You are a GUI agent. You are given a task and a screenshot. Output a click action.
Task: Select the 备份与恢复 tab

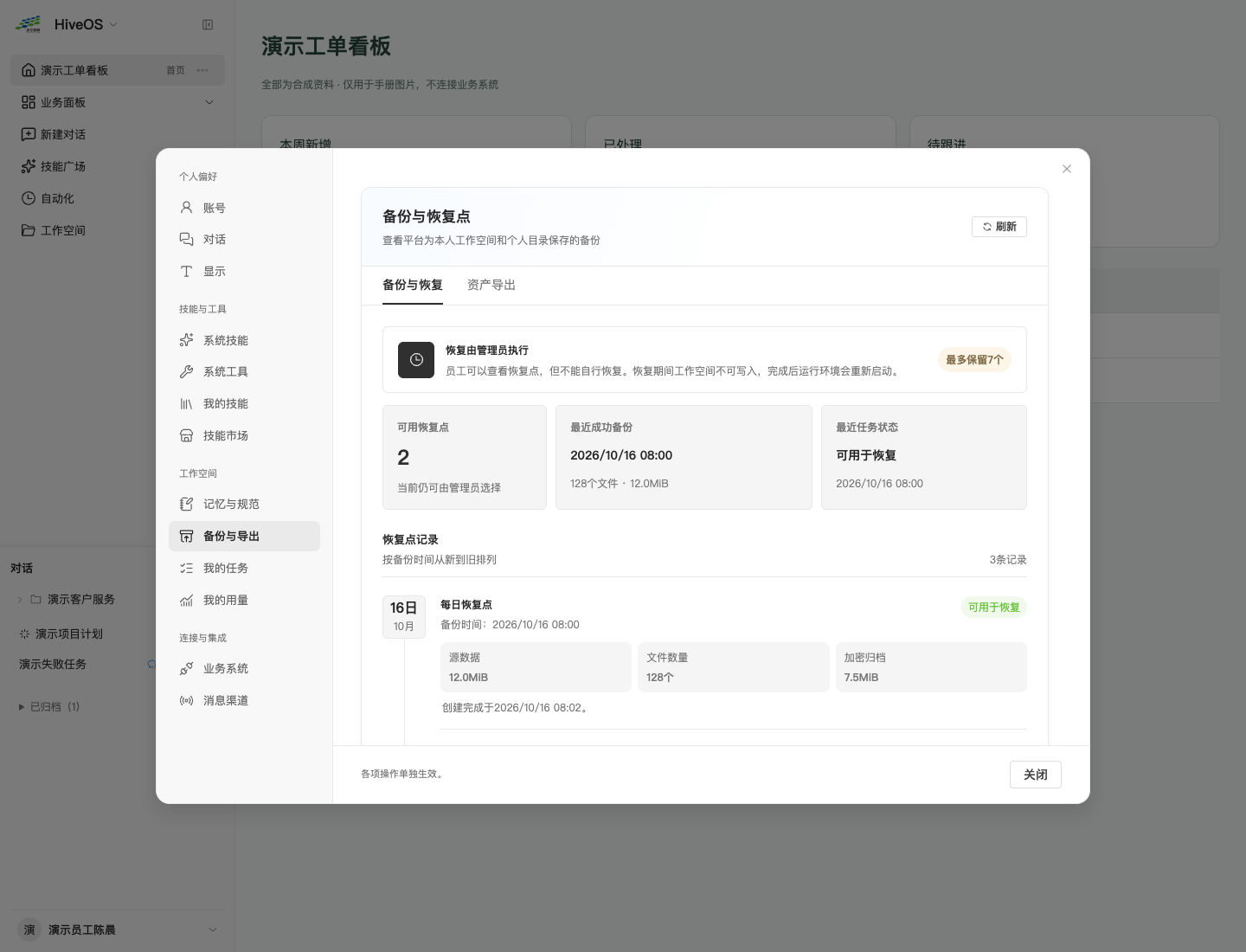(x=413, y=285)
